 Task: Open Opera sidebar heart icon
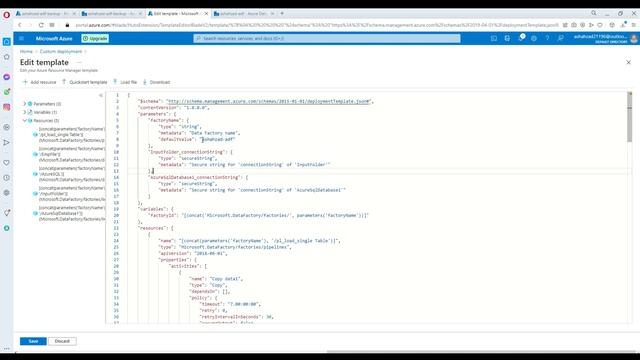click(7, 162)
